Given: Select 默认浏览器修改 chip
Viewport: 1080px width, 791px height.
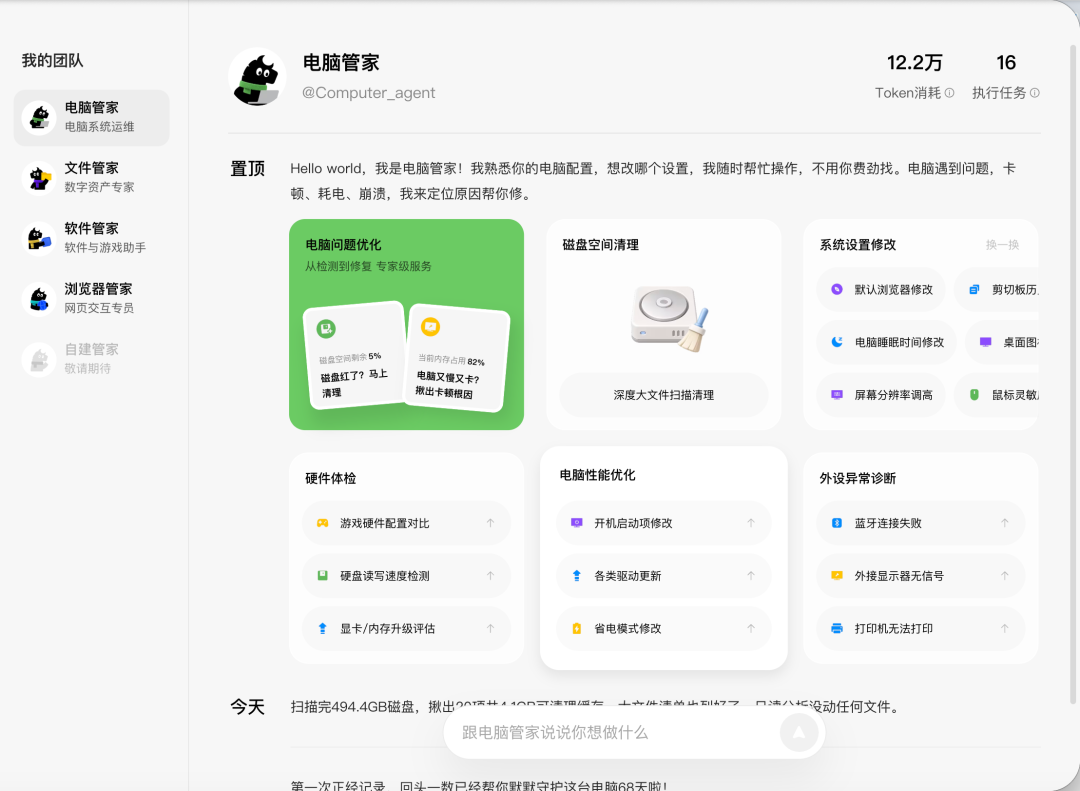Looking at the screenshot, I should [x=881, y=289].
